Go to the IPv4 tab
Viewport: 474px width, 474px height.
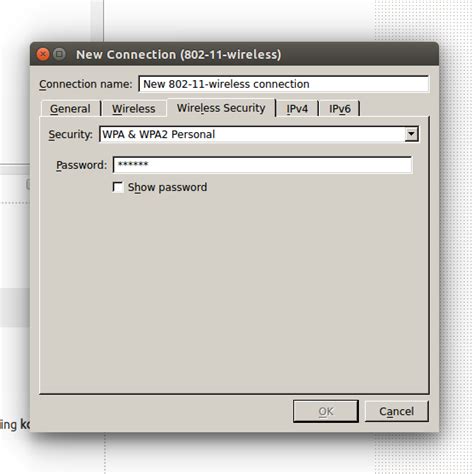click(x=297, y=109)
